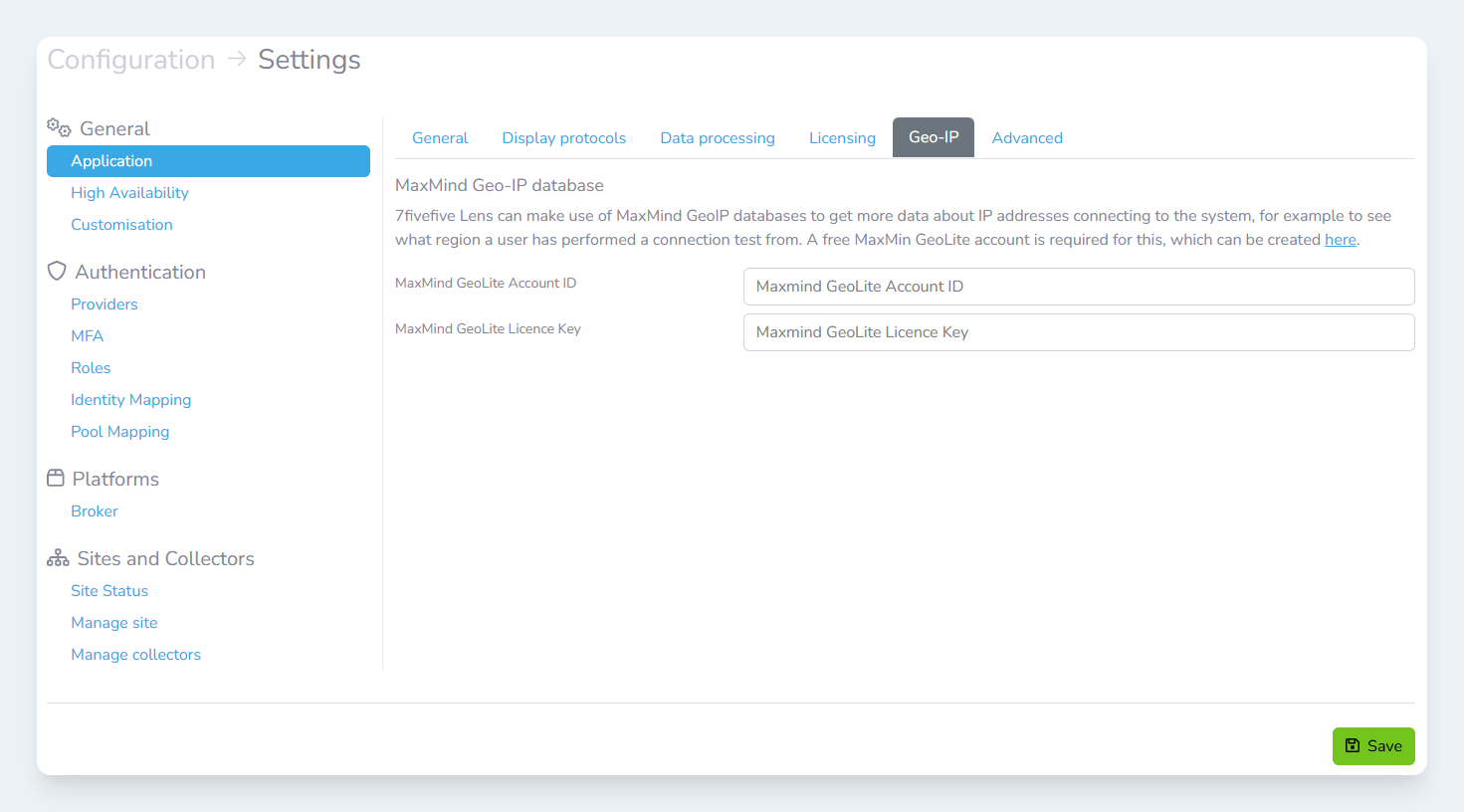Open High Availability settings in sidebar

click(129, 193)
